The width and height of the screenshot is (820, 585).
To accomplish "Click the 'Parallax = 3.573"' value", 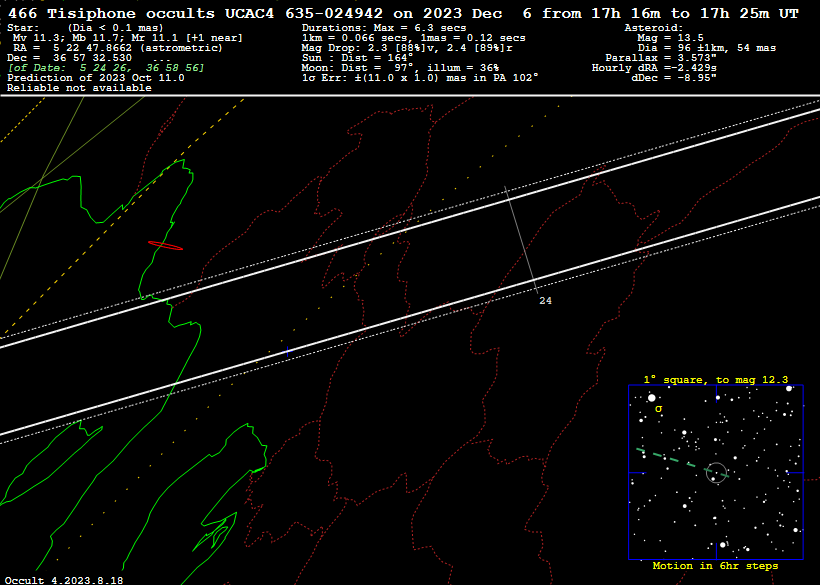I will [x=661, y=58].
